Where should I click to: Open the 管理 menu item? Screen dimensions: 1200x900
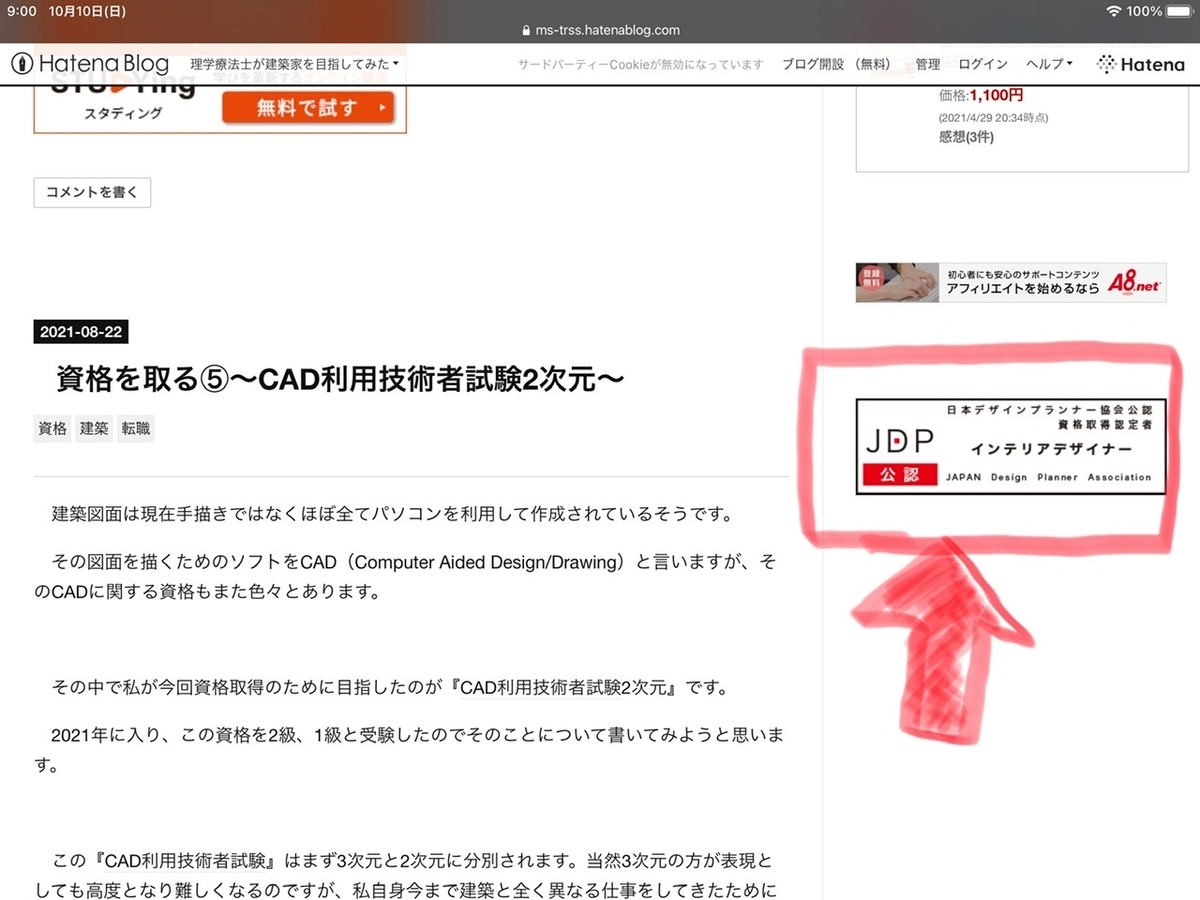tap(927, 64)
